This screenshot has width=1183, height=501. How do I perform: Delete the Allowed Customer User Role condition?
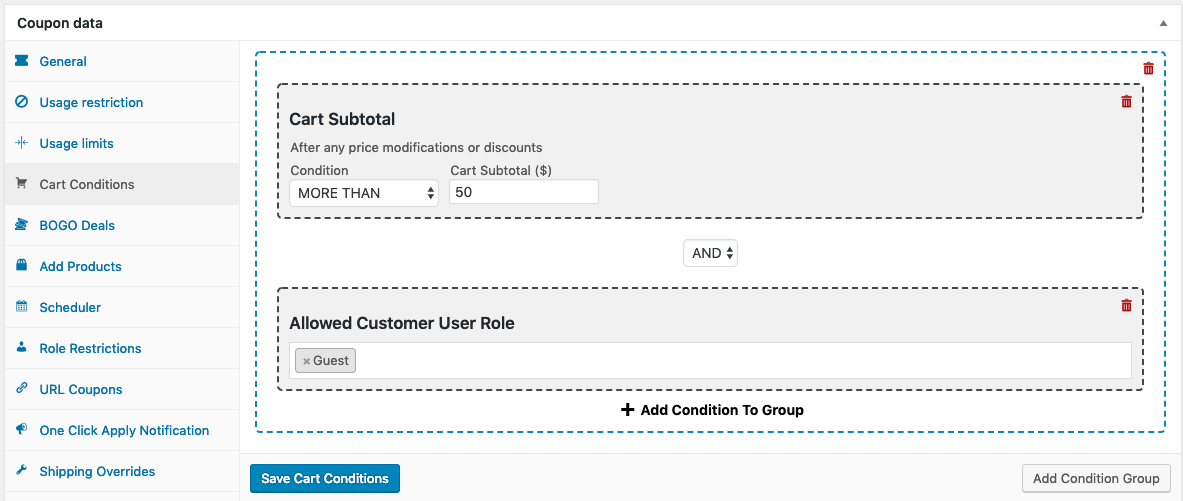(x=1126, y=306)
